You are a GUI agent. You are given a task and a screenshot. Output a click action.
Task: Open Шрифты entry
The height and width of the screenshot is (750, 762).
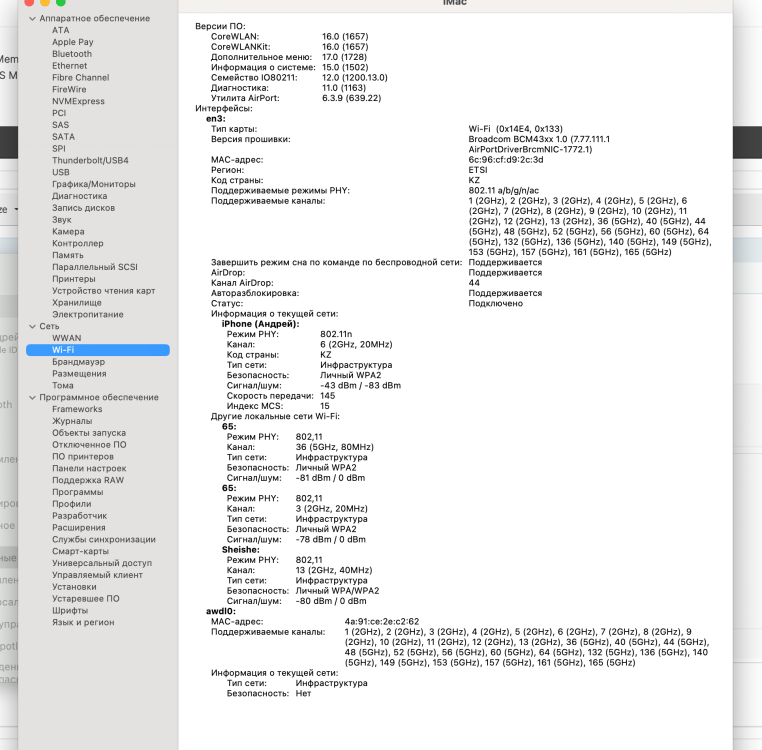70,610
